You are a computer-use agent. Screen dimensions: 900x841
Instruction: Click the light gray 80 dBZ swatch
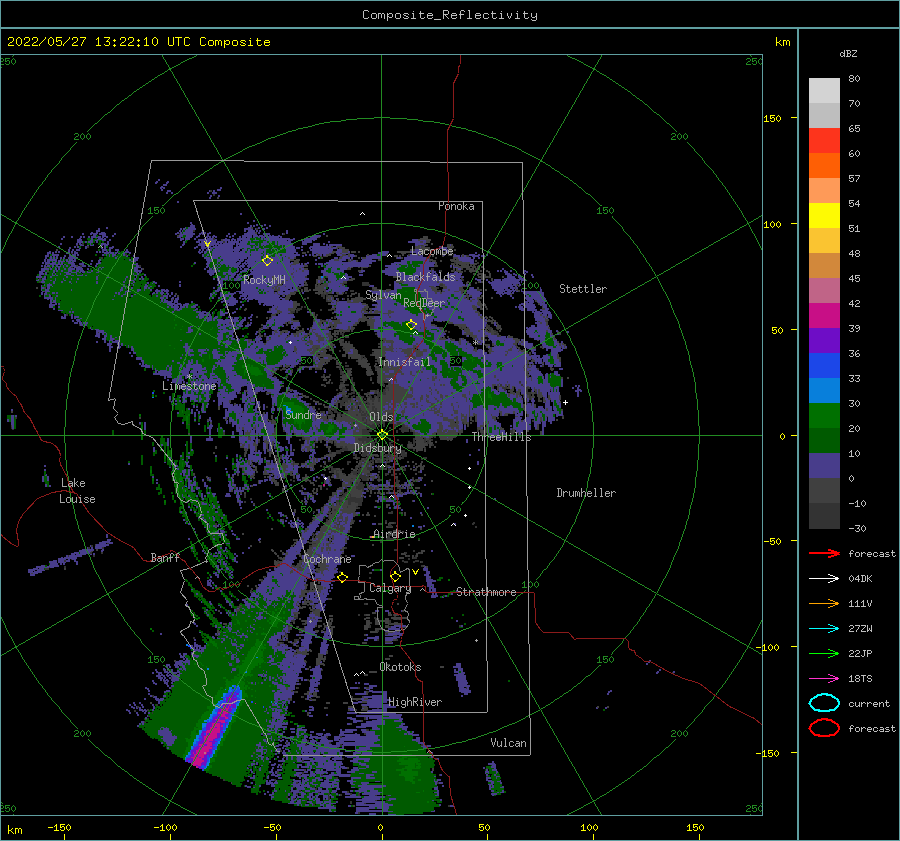tap(824, 90)
